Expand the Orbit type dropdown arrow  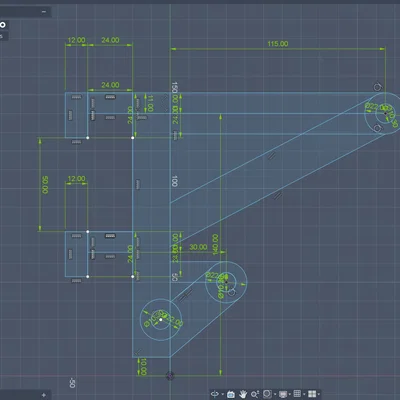tap(223, 394)
